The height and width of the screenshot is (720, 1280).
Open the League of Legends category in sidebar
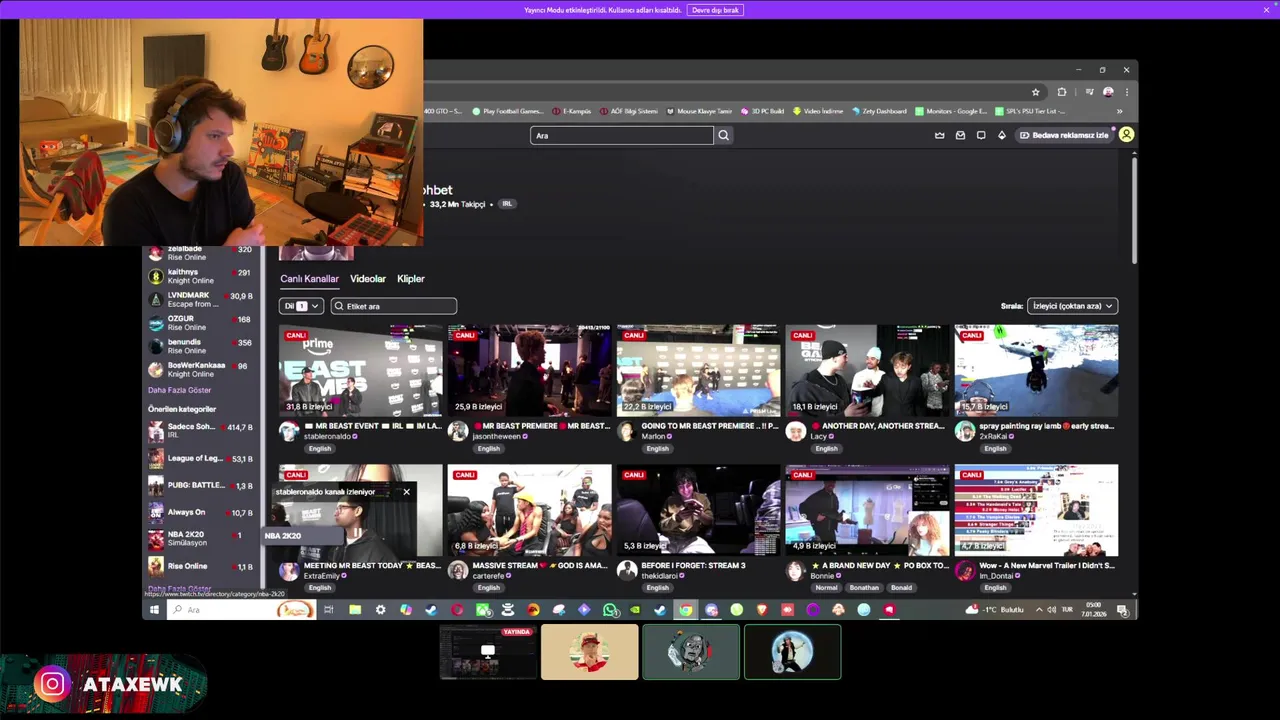pyautogui.click(x=200, y=459)
